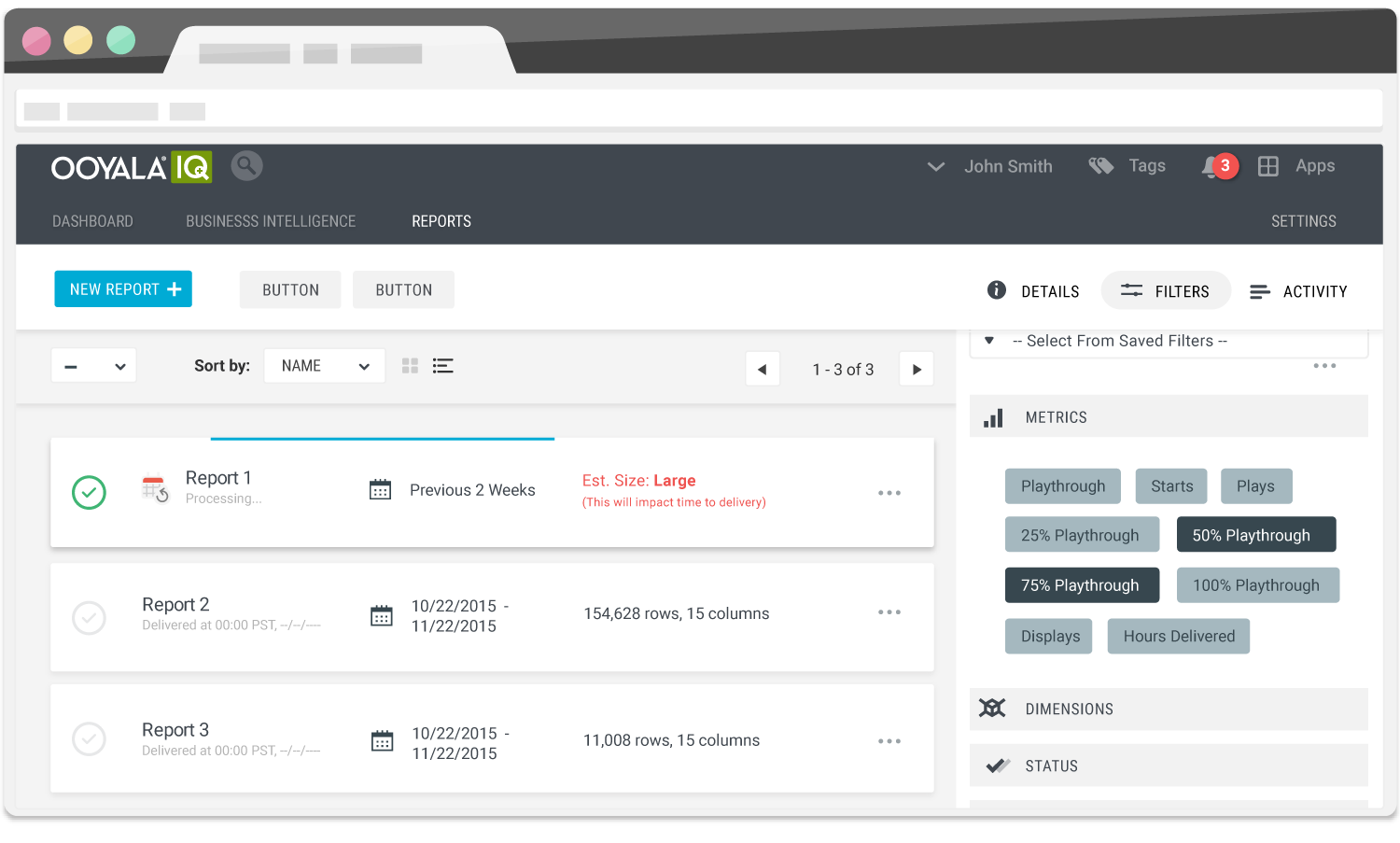Click the calendar icon in Report 2 row
Screen dimensions: 1400x843
(x=382, y=615)
